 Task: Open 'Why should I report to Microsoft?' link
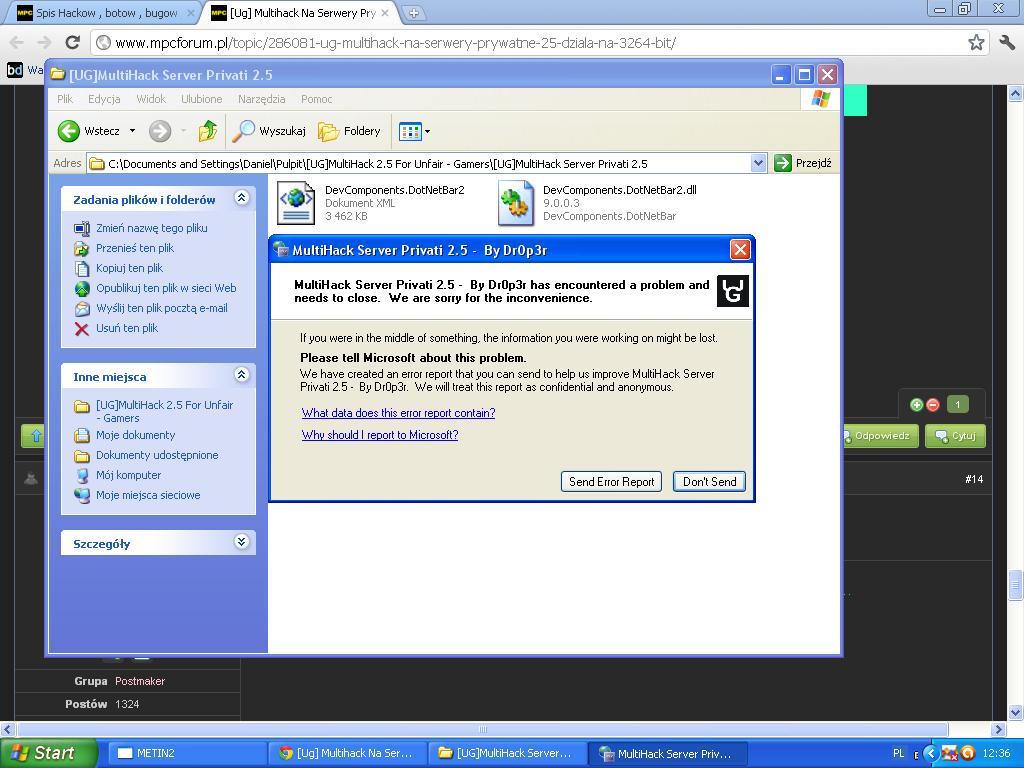(379, 435)
